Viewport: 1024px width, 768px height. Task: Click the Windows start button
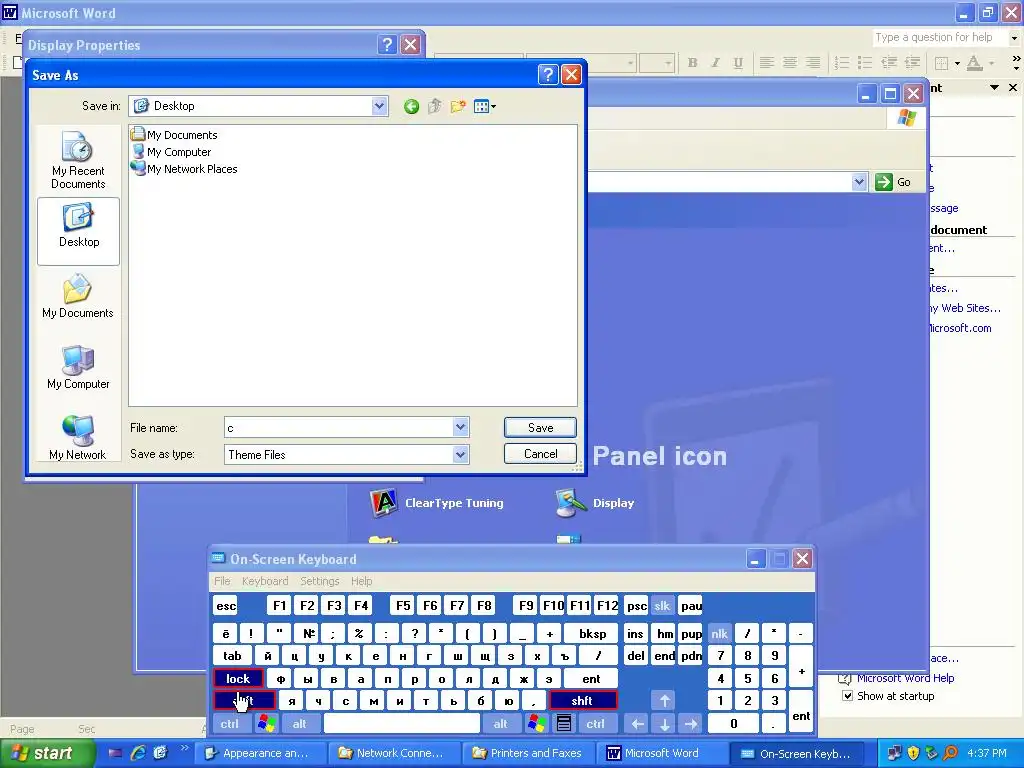[48, 753]
